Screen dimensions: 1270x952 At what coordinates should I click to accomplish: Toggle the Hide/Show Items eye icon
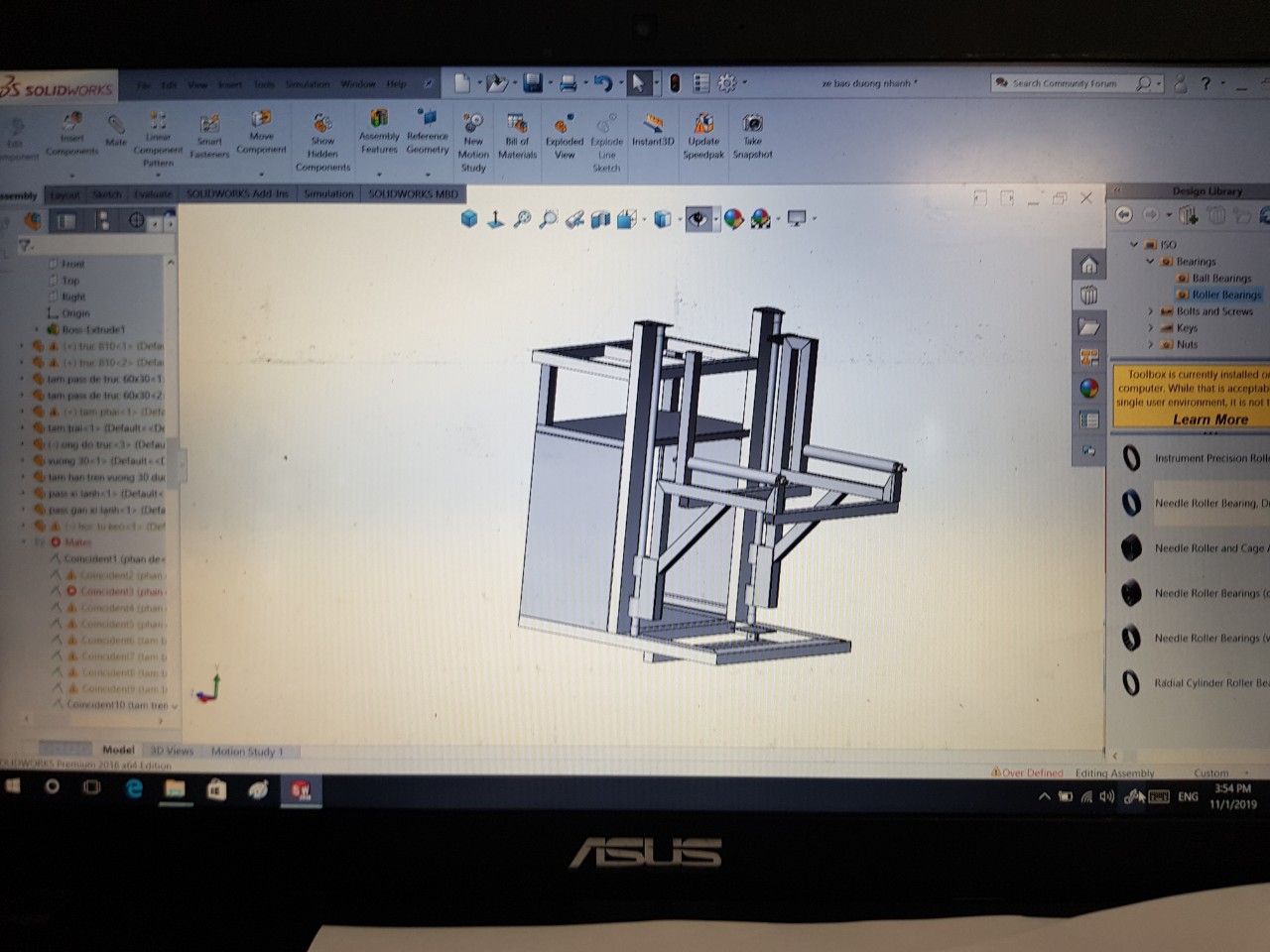698,219
